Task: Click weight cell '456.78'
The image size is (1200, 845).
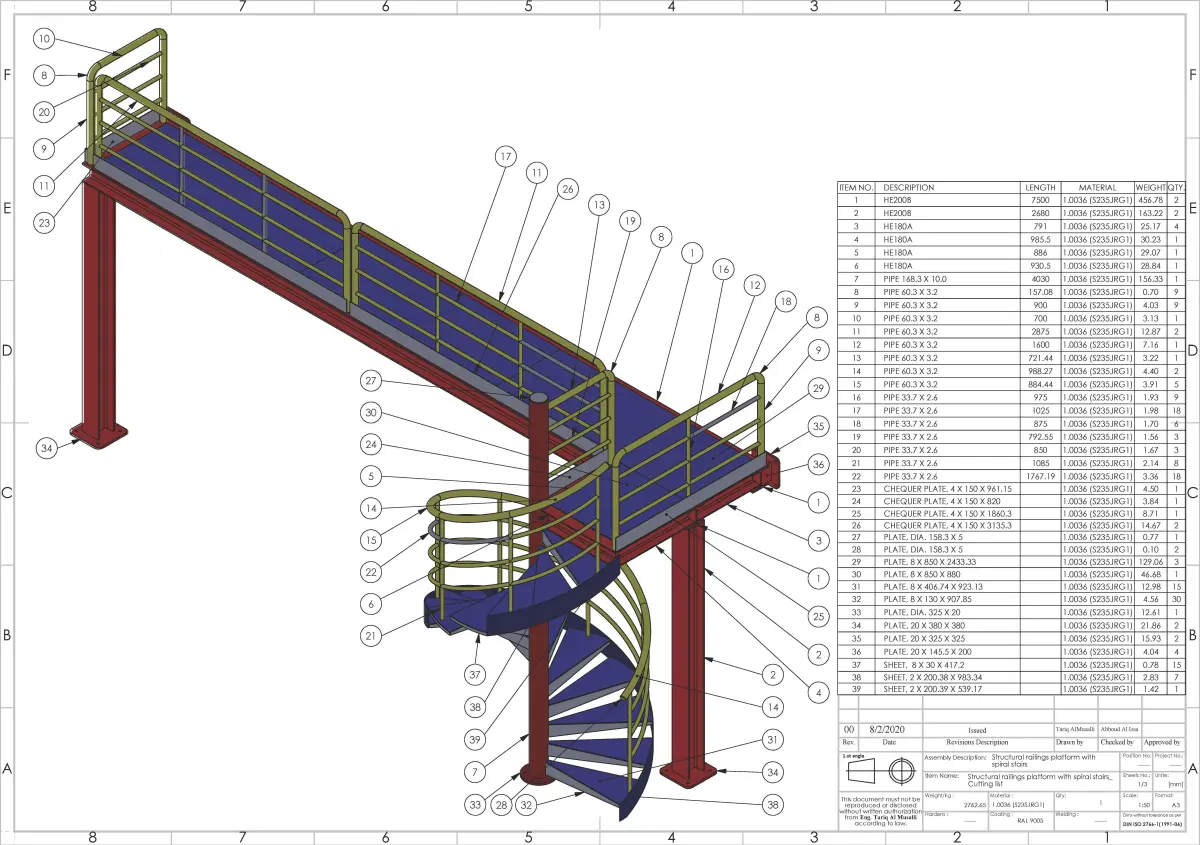Action: tap(1150, 200)
